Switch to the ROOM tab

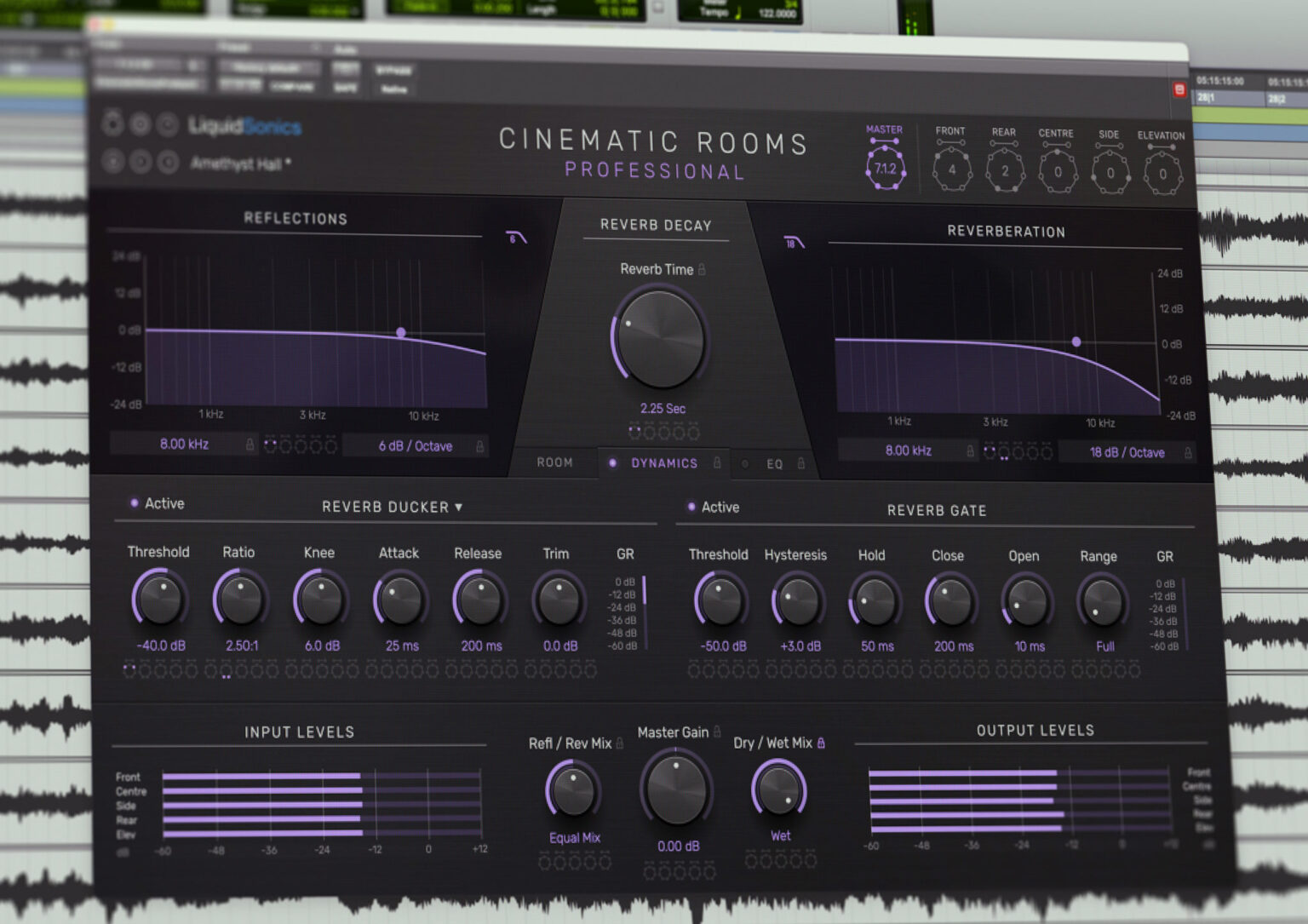pyautogui.click(x=554, y=462)
